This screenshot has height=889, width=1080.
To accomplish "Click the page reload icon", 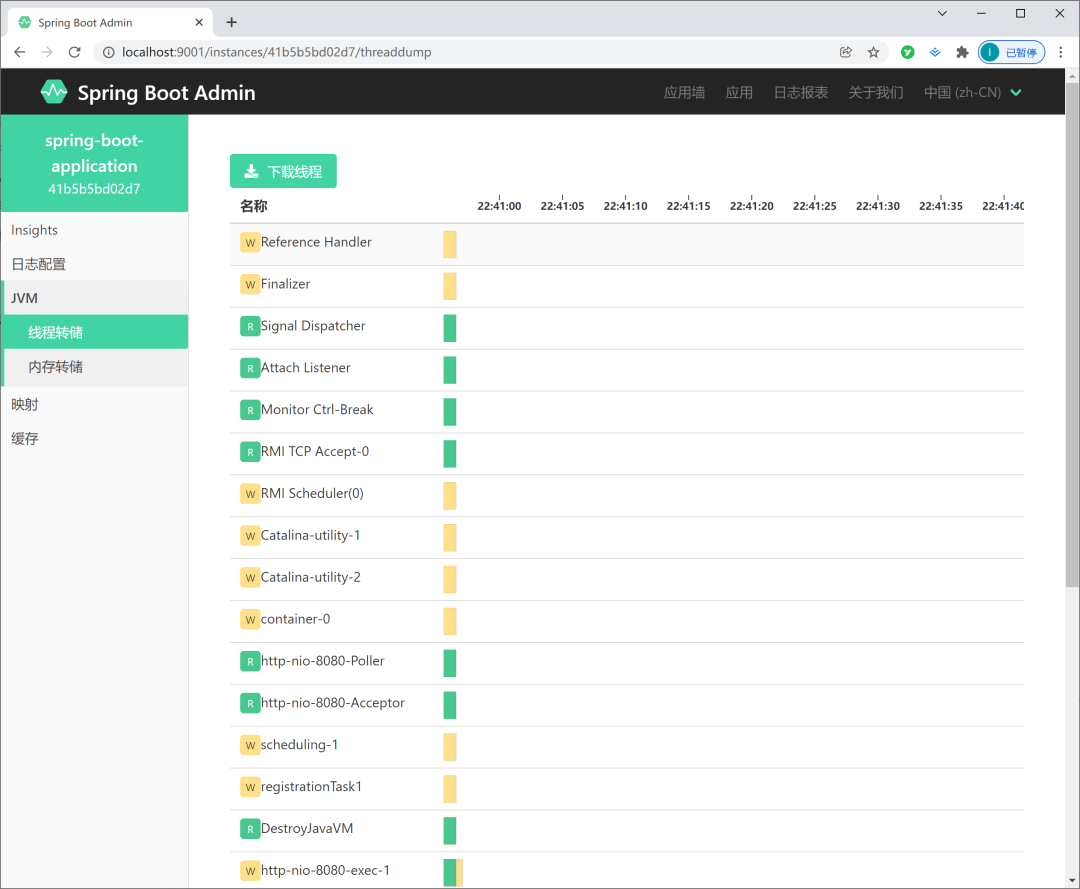I will point(74,52).
